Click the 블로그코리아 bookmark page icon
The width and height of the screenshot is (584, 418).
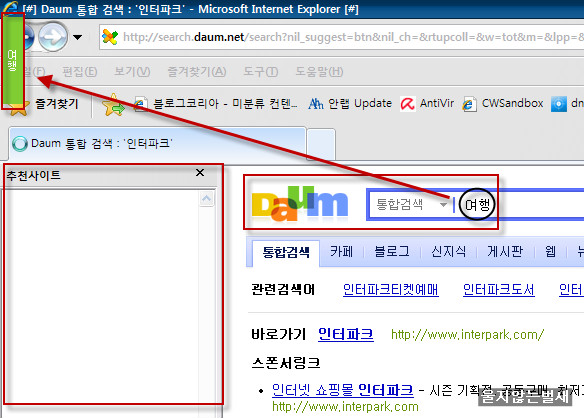tap(140, 104)
